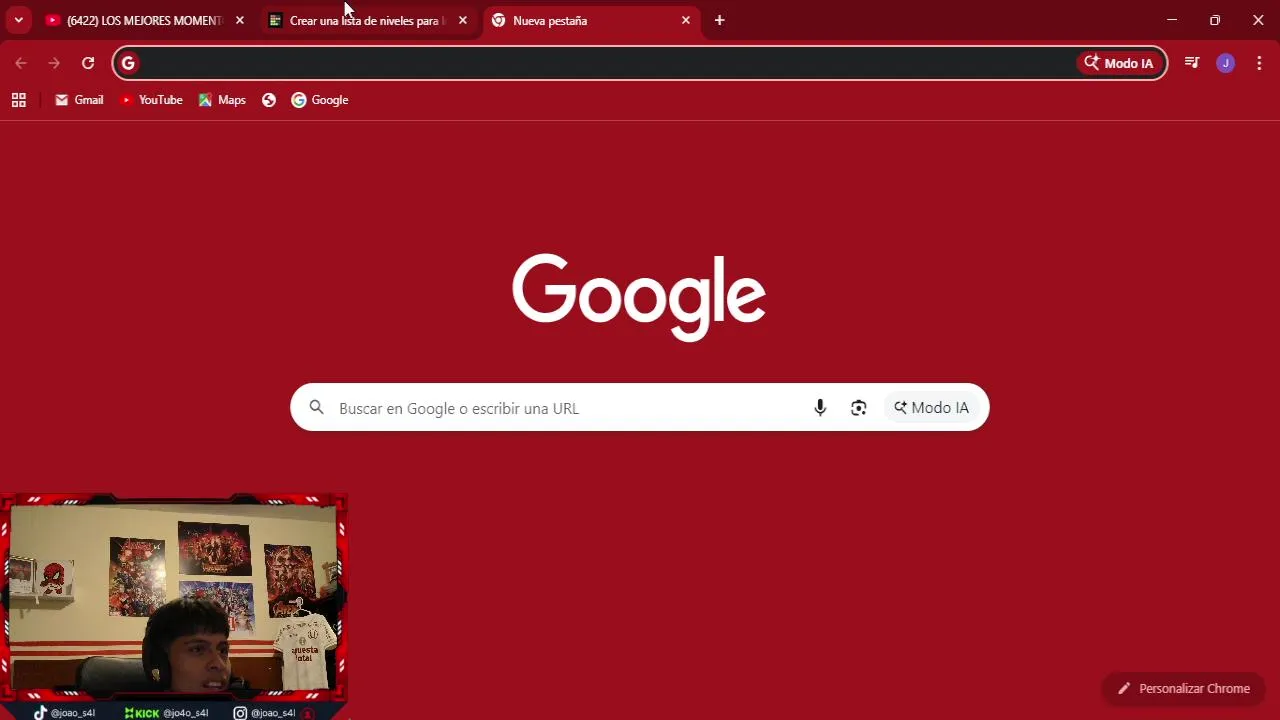Open the media controls icon in toolbar
Image resolution: width=1280 pixels, height=720 pixels.
click(x=1192, y=63)
